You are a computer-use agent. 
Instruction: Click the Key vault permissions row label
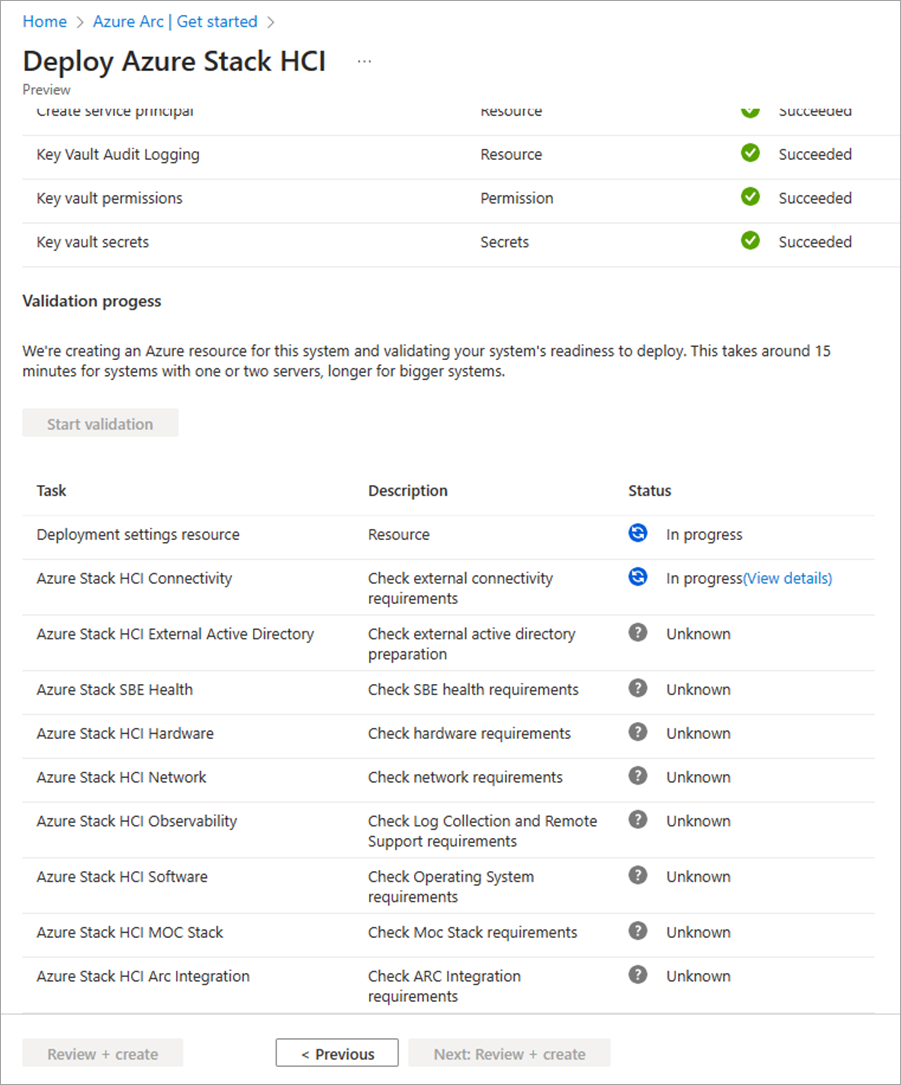point(109,199)
